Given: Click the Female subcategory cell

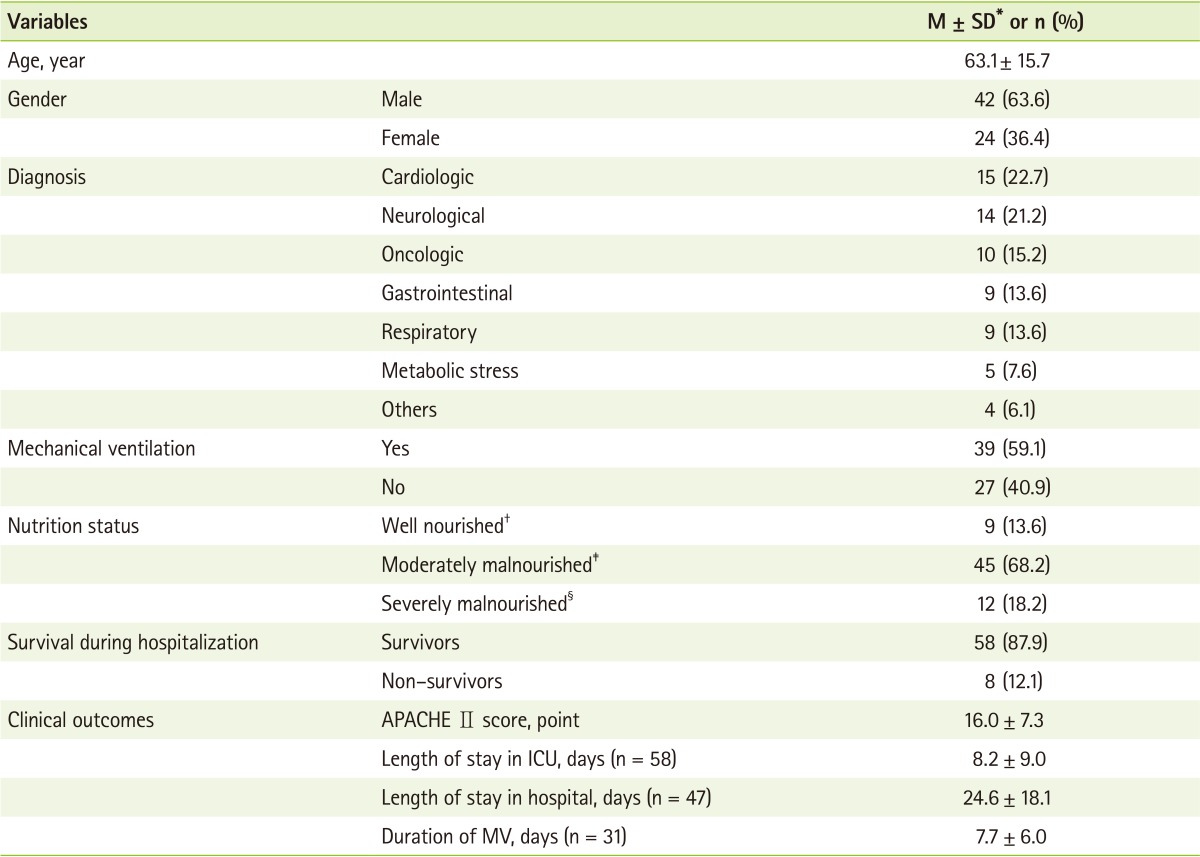Looking at the screenshot, I should (x=410, y=138).
